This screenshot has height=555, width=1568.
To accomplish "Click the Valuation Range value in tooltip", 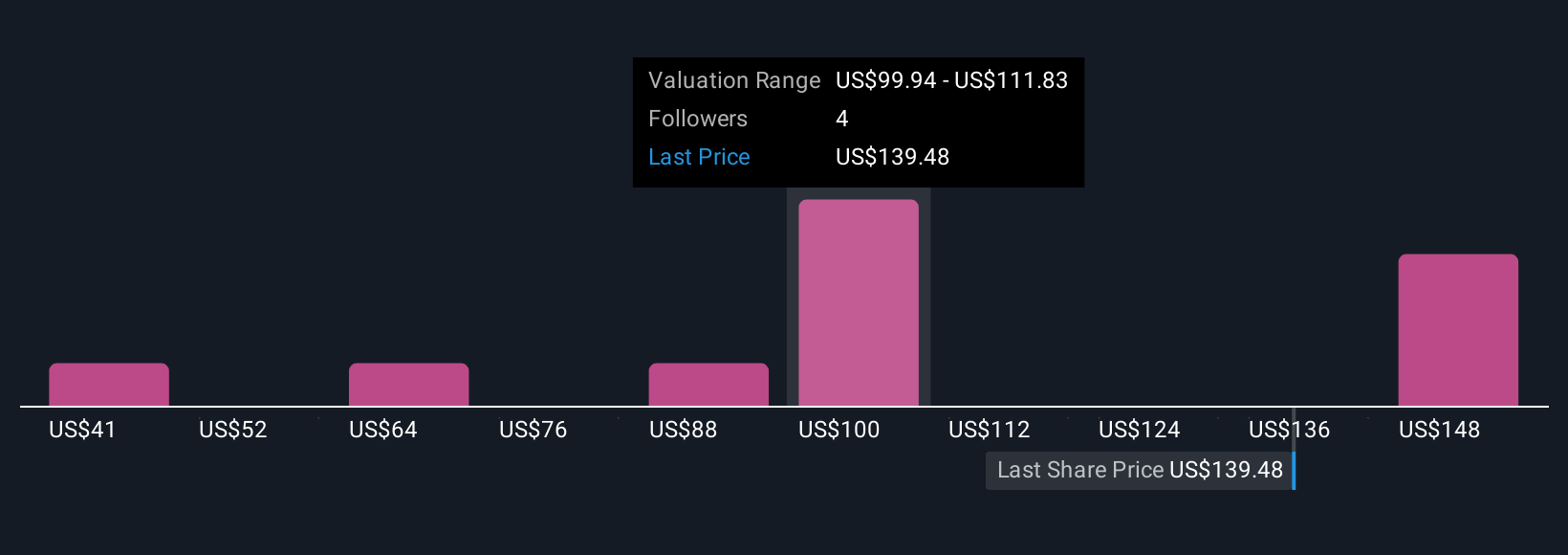I will [952, 80].
